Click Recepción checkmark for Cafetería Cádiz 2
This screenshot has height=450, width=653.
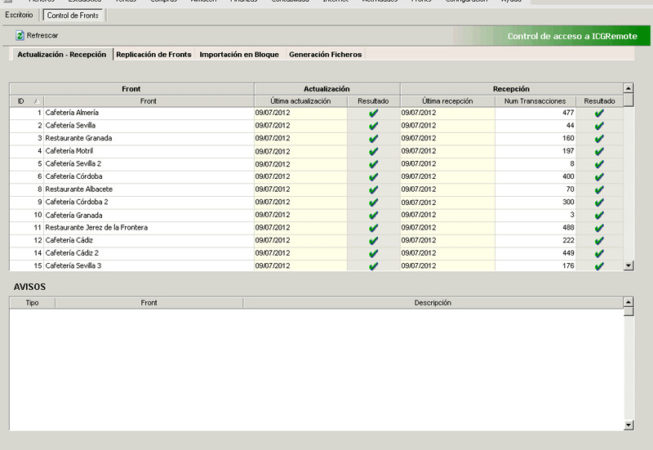(599, 253)
